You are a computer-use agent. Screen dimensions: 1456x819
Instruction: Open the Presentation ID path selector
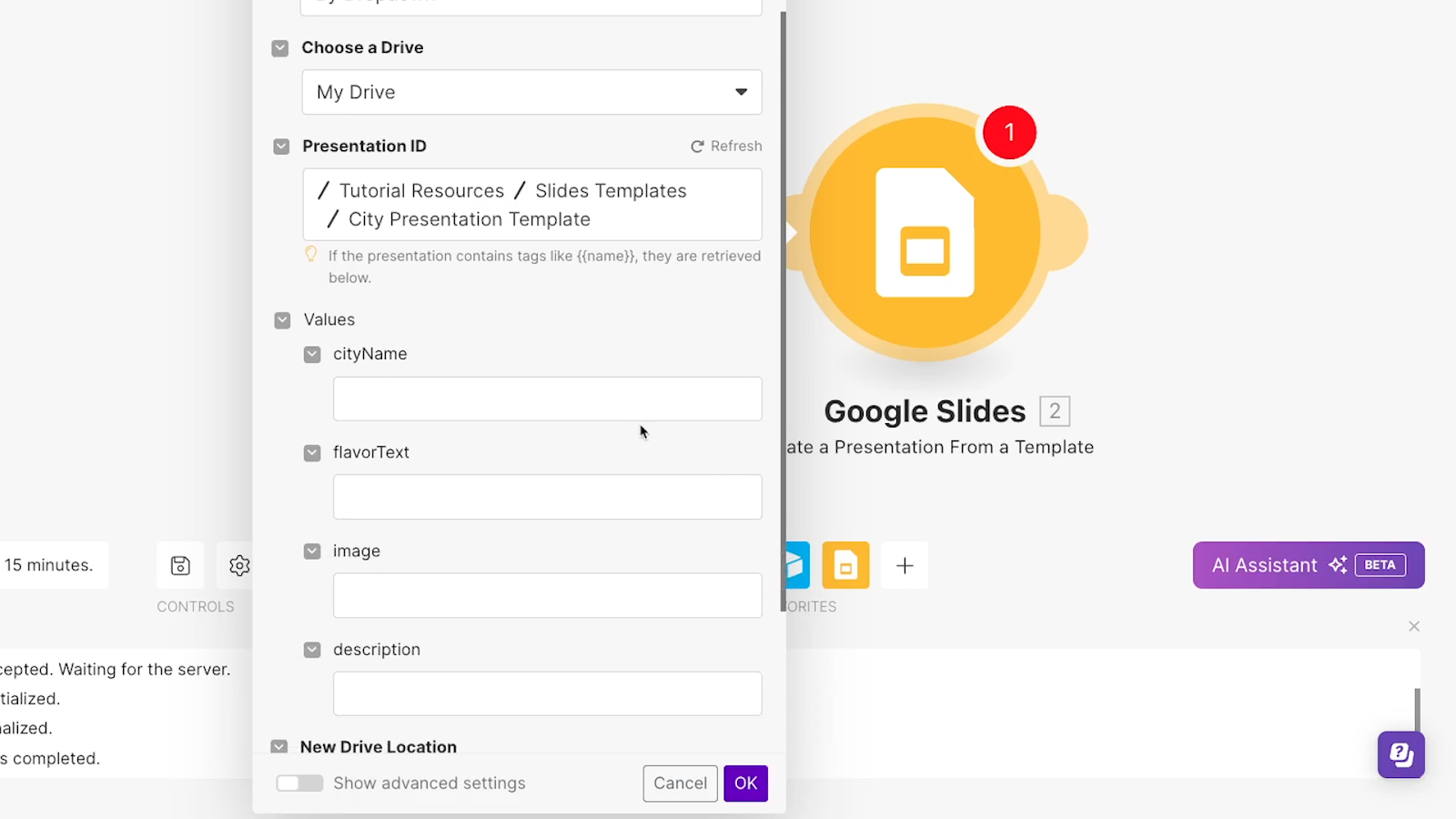pyautogui.click(x=531, y=205)
